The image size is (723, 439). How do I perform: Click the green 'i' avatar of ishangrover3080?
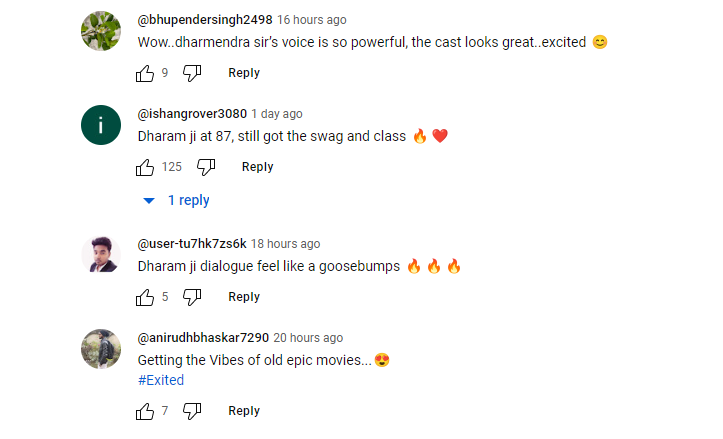pyautogui.click(x=101, y=125)
